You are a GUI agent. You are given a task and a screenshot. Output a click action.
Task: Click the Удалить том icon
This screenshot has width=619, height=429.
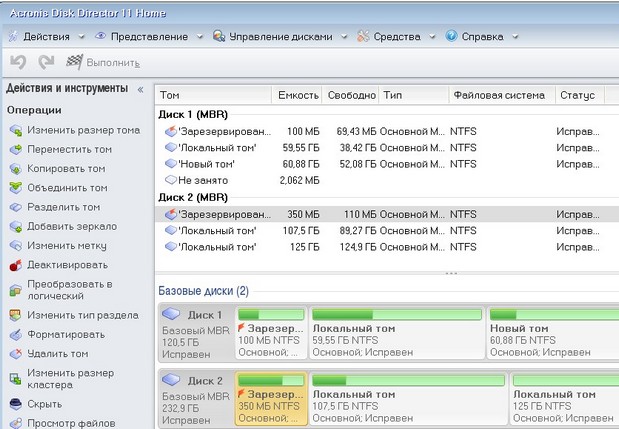tap(16, 354)
